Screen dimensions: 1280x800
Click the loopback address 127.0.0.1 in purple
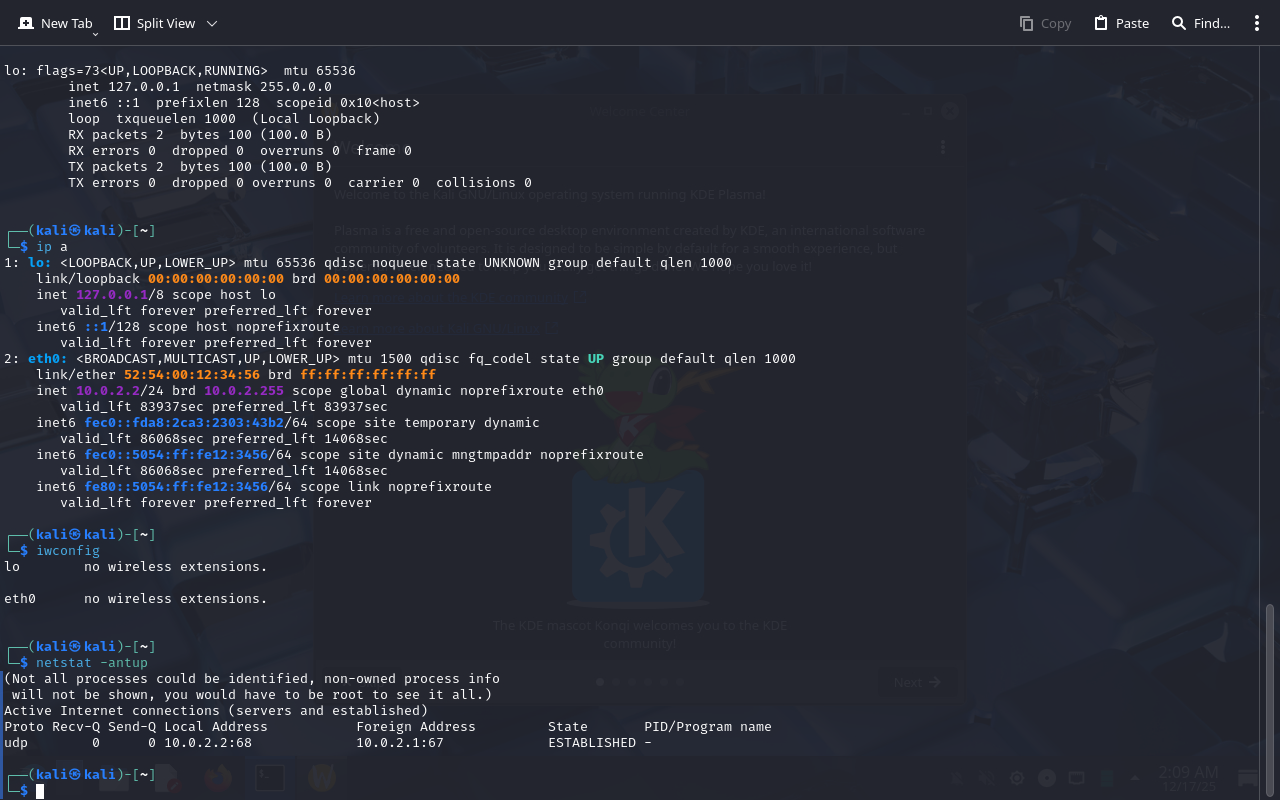coord(112,295)
